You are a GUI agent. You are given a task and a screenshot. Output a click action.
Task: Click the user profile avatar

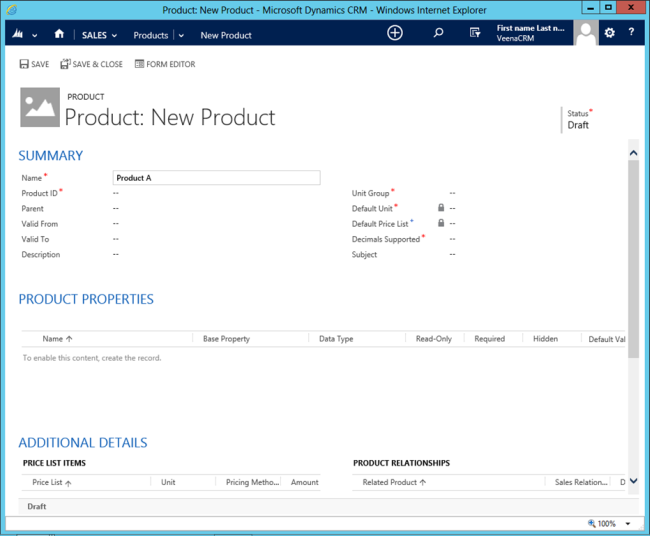(x=586, y=33)
